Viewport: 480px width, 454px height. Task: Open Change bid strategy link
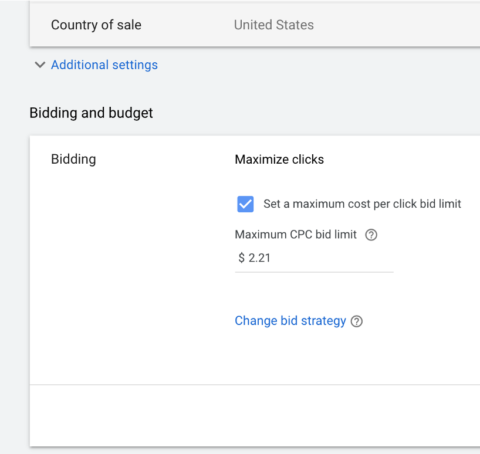click(290, 321)
